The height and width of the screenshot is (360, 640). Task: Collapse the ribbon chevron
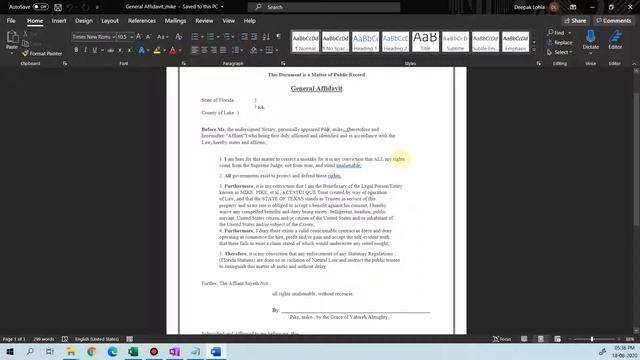pos(634,64)
